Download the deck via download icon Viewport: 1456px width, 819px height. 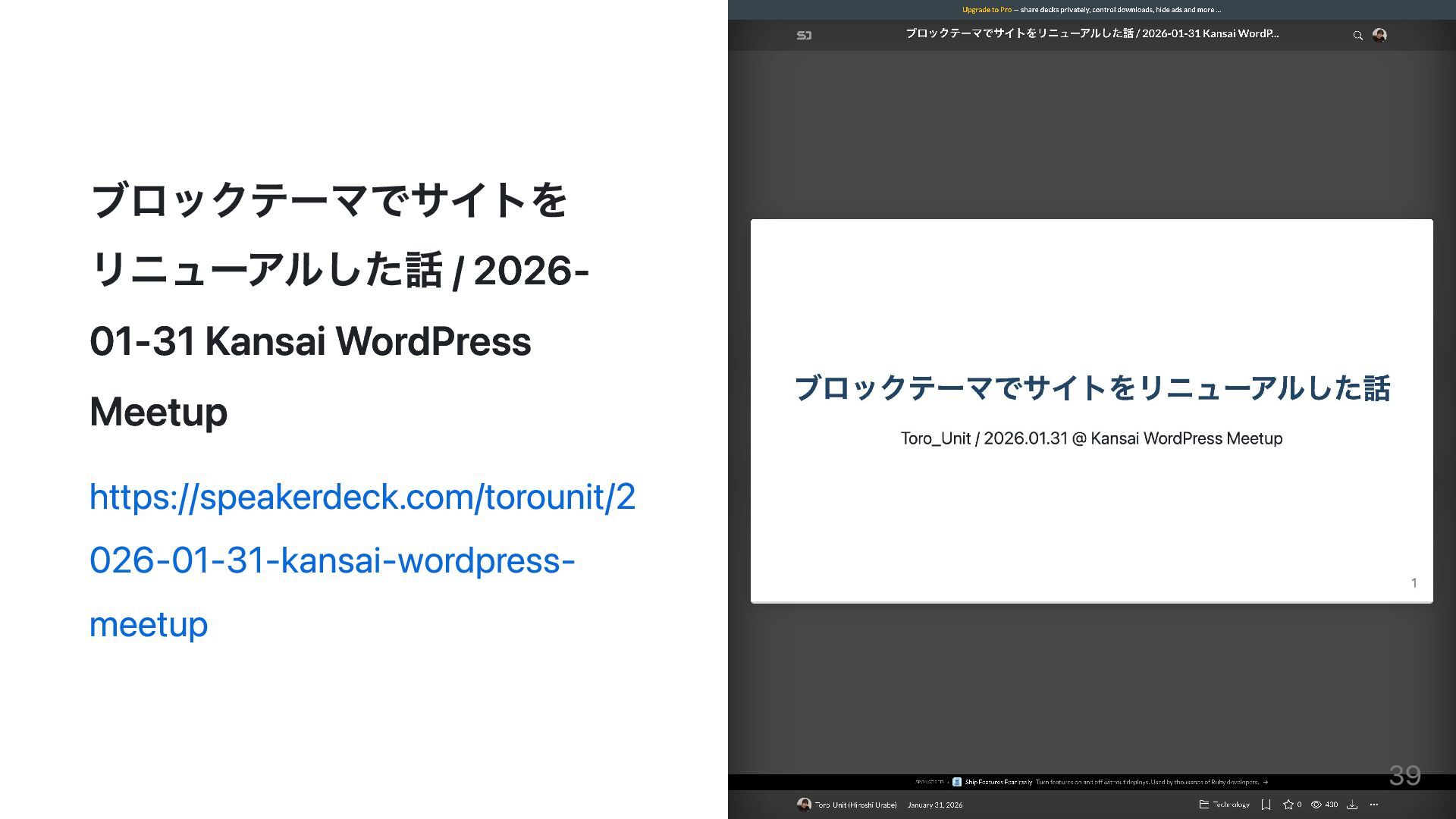tap(1351, 805)
